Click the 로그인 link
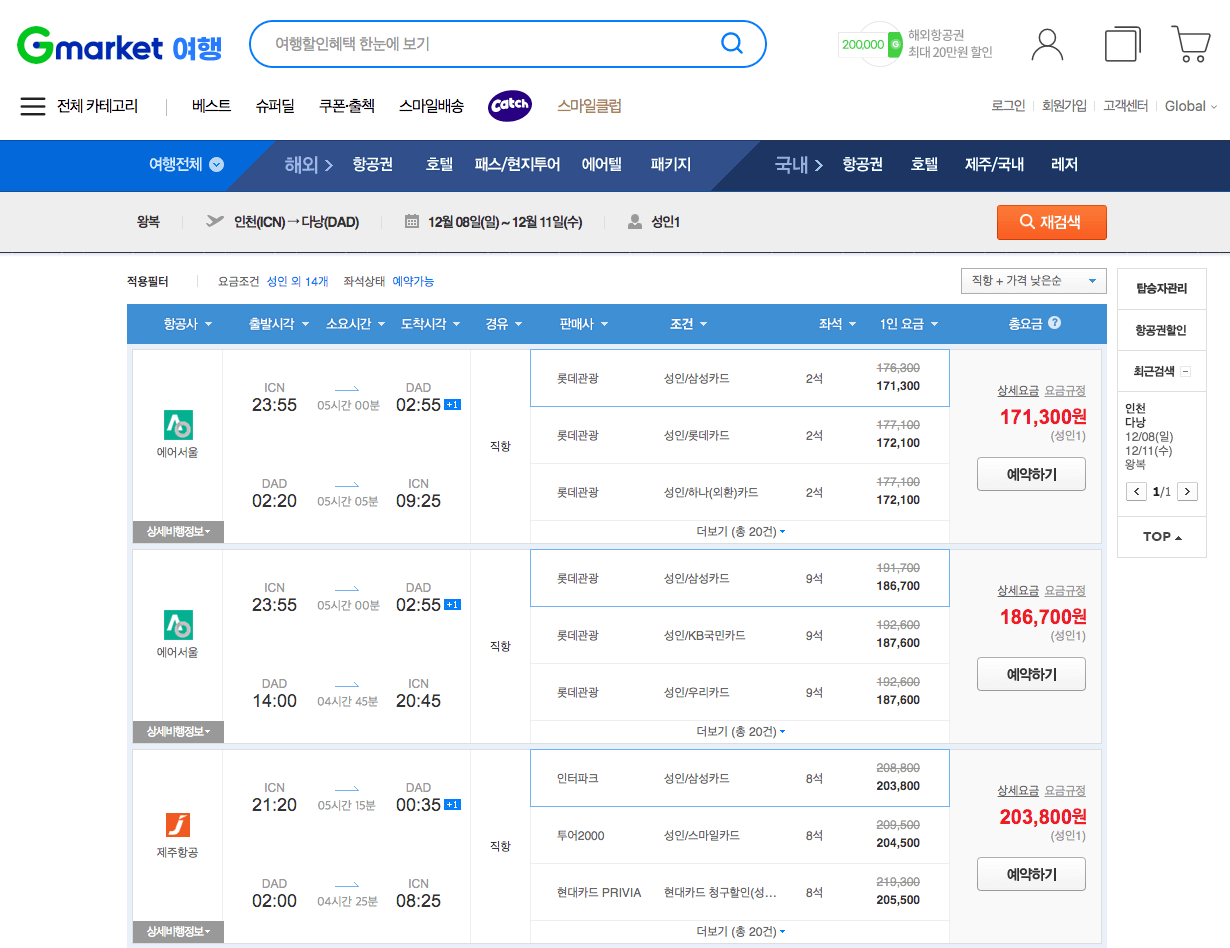Image resolution: width=1230 pixels, height=948 pixels. (x=1008, y=106)
